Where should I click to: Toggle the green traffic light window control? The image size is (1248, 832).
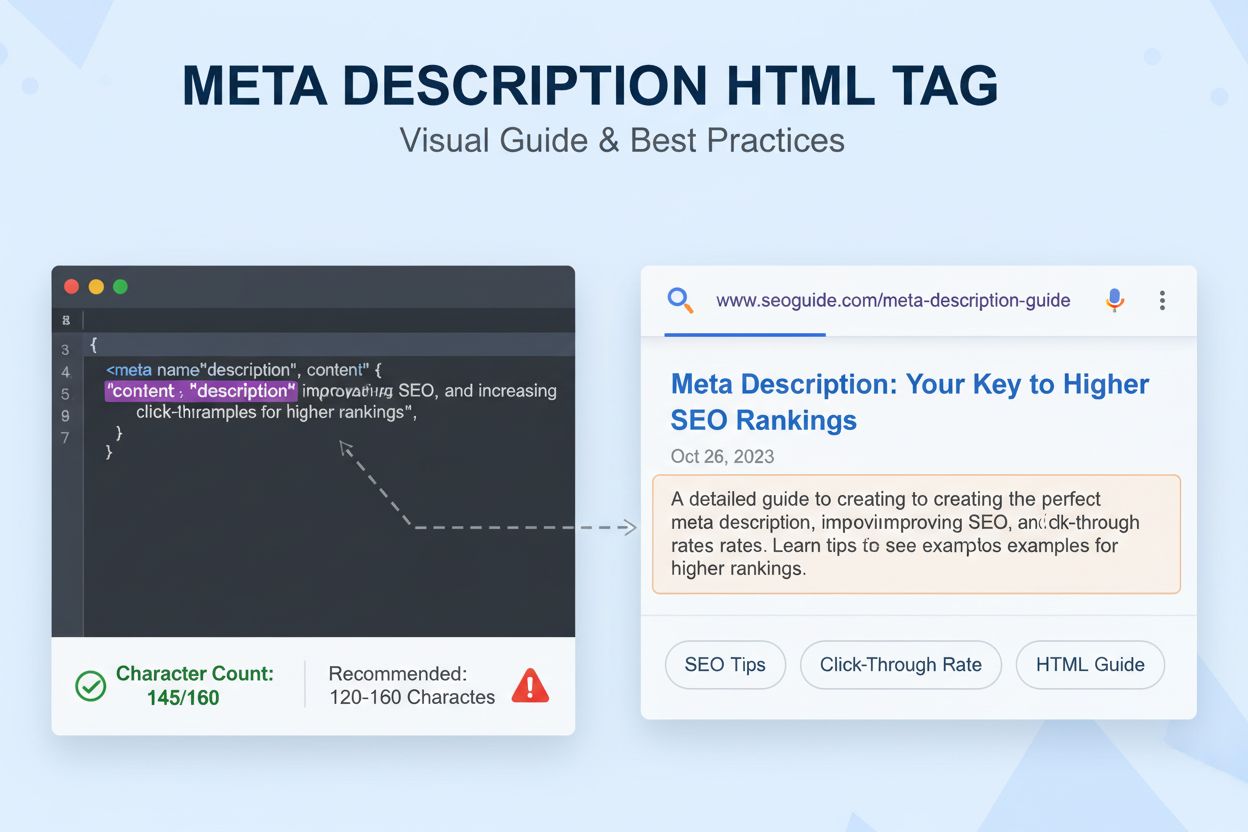tap(121, 286)
